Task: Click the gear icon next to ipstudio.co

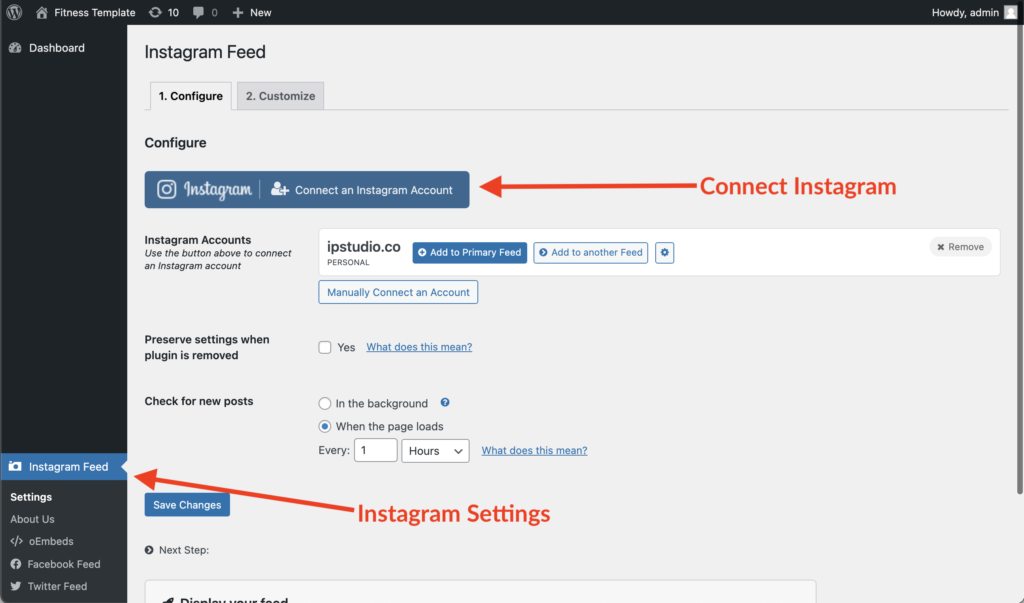Action: tap(664, 252)
